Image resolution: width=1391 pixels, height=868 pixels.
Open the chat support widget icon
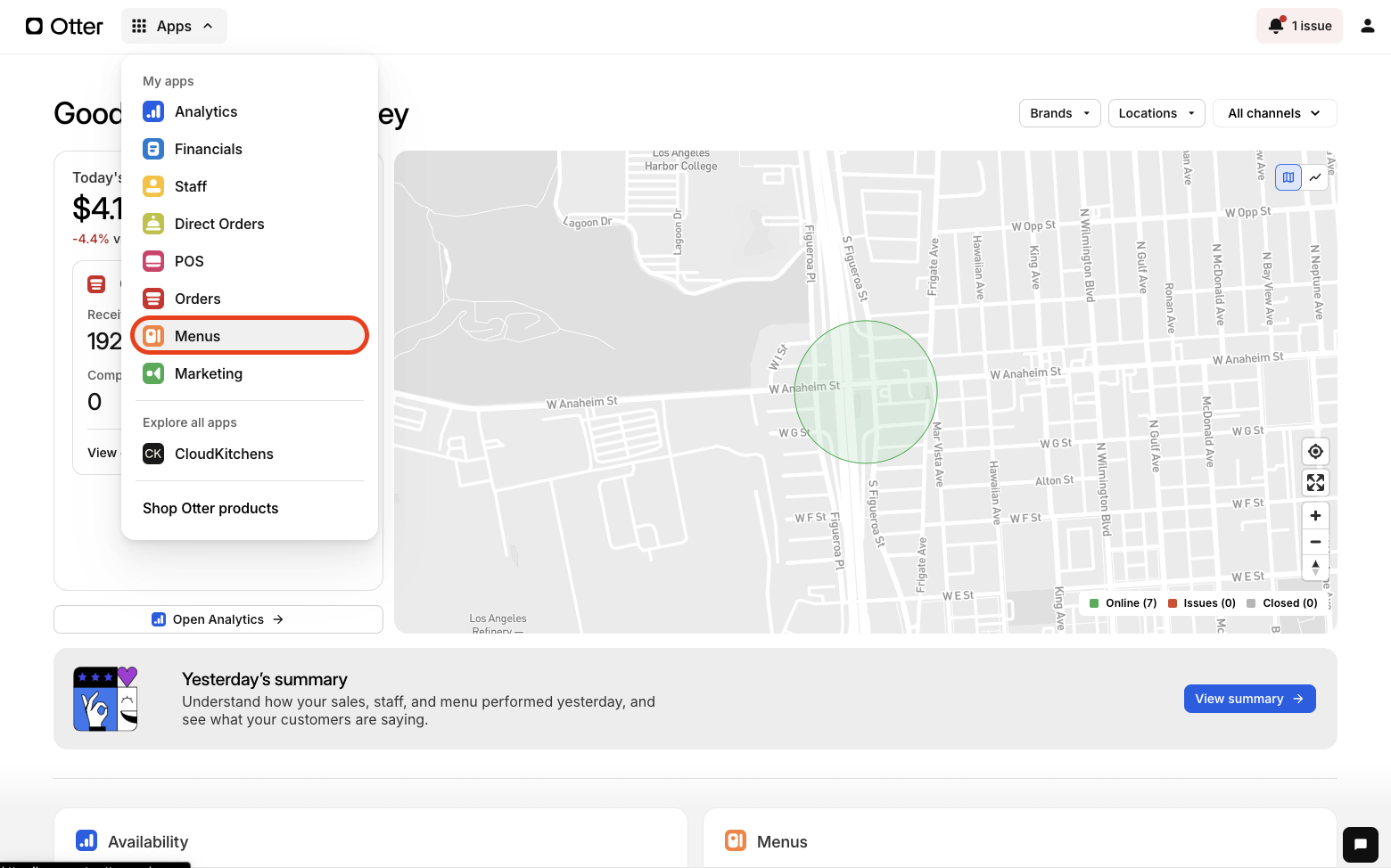[1361, 845]
